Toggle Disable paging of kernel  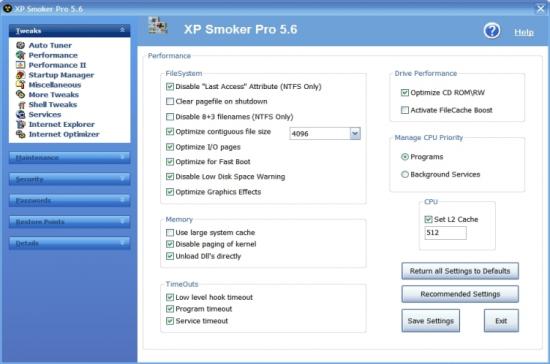point(170,244)
